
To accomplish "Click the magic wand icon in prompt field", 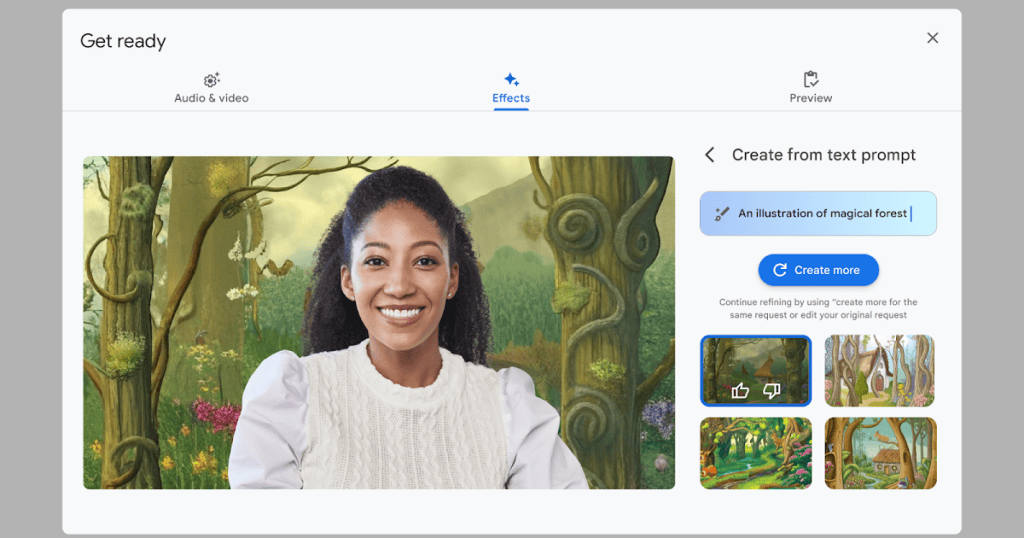I will 721,214.
